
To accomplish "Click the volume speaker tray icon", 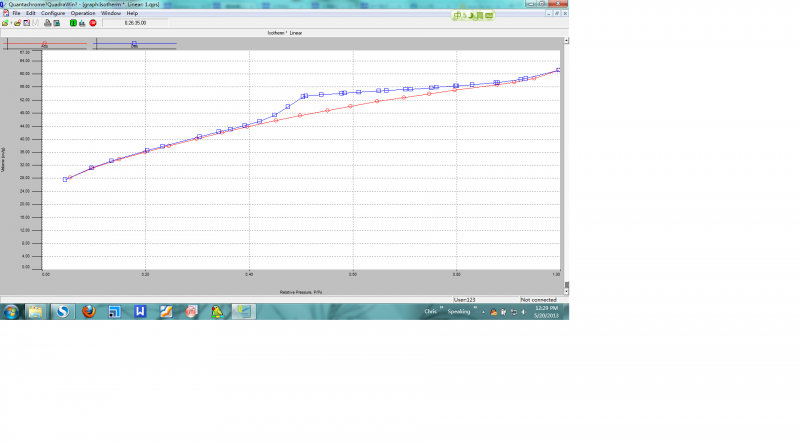I will [523, 312].
